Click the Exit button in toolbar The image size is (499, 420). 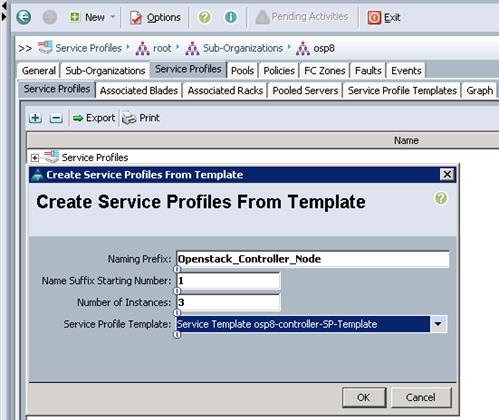384,17
